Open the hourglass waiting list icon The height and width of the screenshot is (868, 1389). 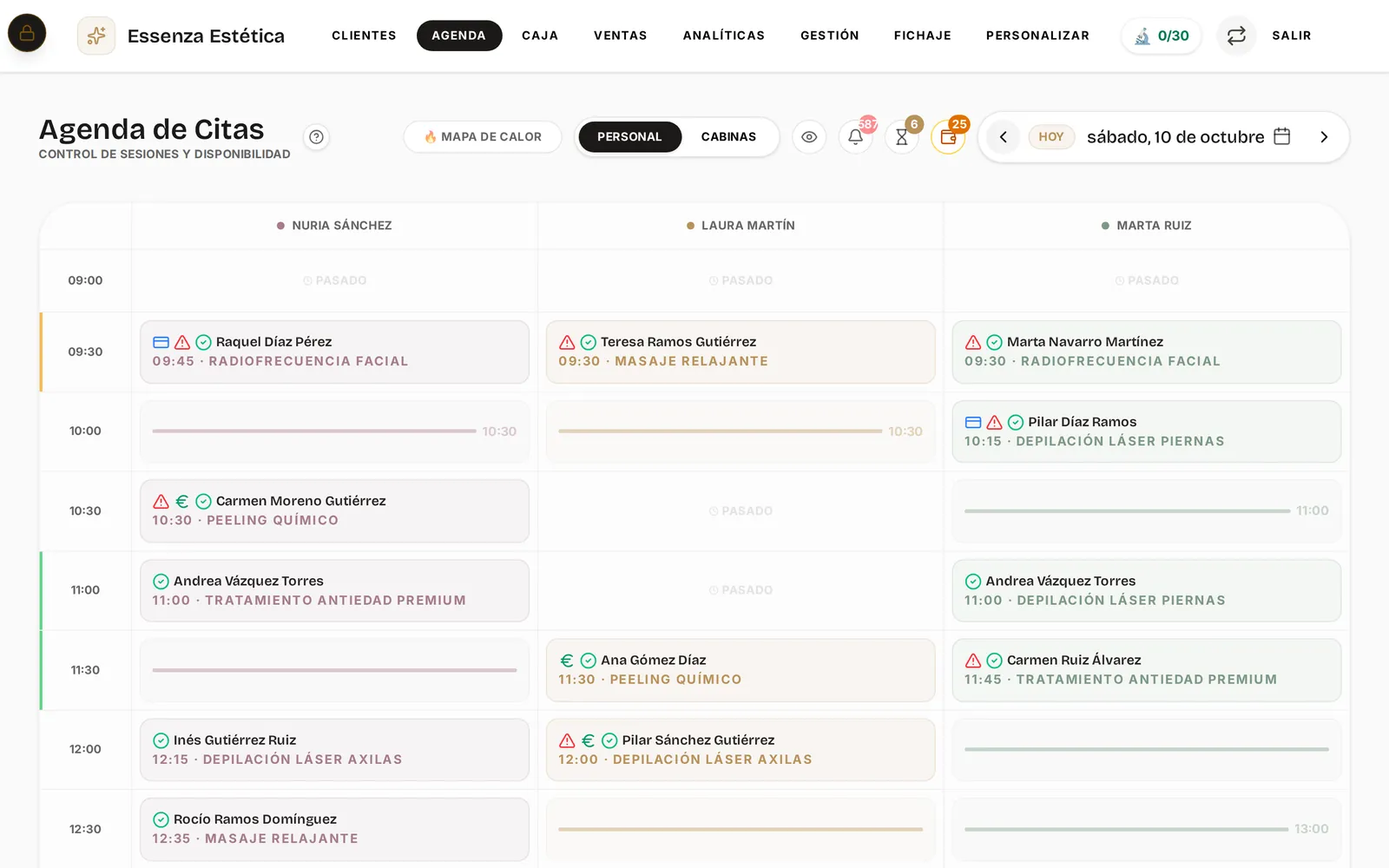[902, 137]
